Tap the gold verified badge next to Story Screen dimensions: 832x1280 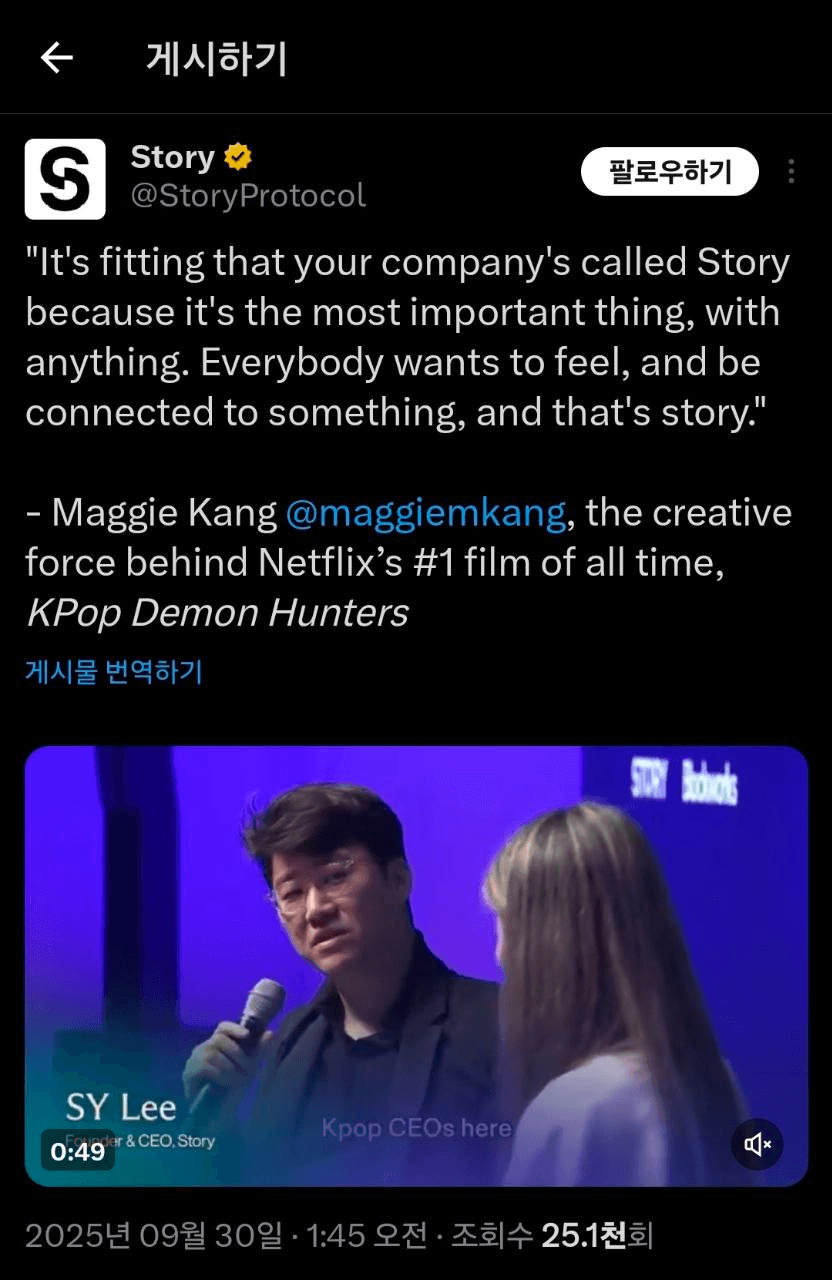pyautogui.click(x=238, y=158)
